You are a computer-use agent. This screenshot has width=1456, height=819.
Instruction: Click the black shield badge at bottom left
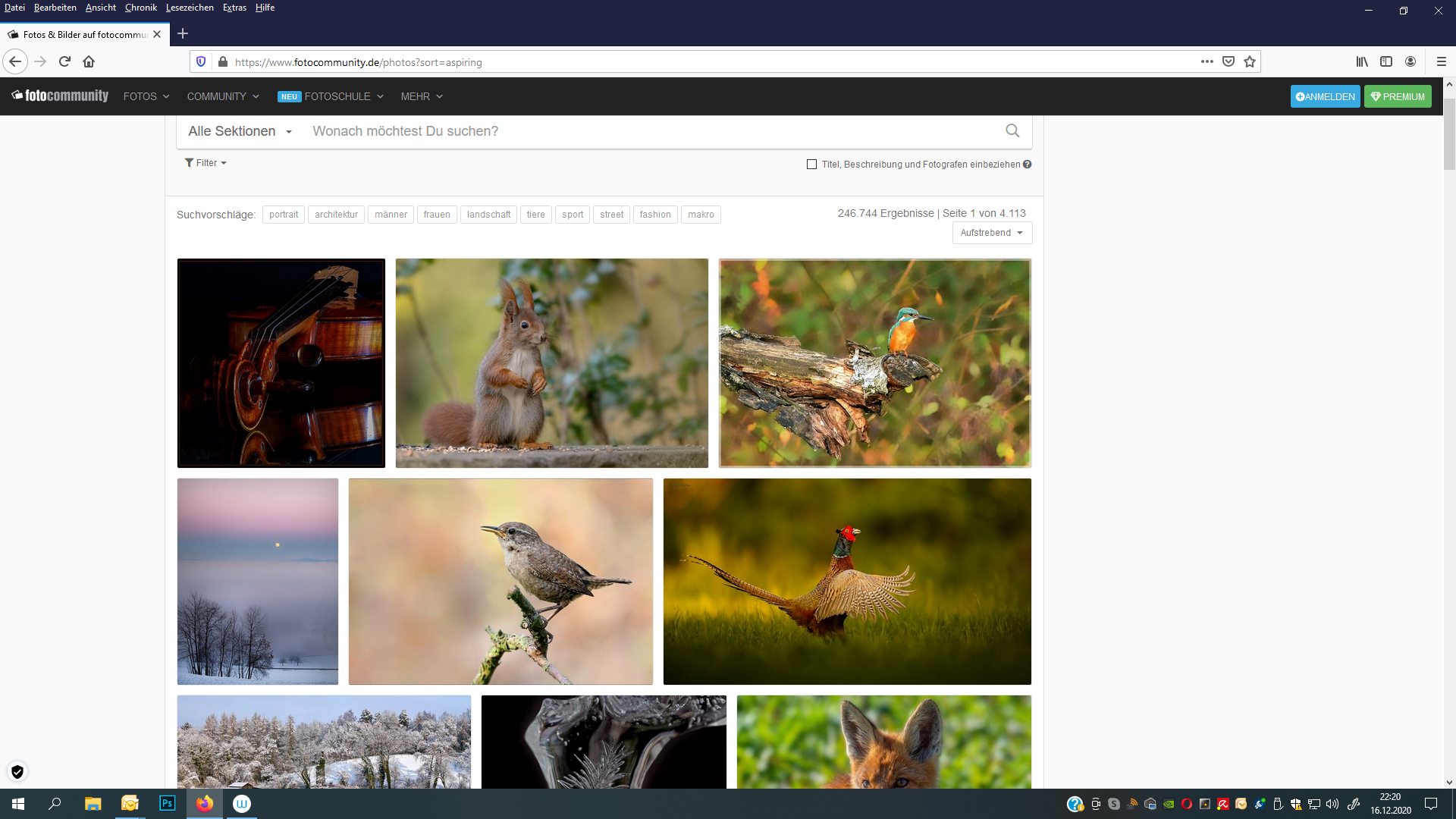click(x=17, y=771)
